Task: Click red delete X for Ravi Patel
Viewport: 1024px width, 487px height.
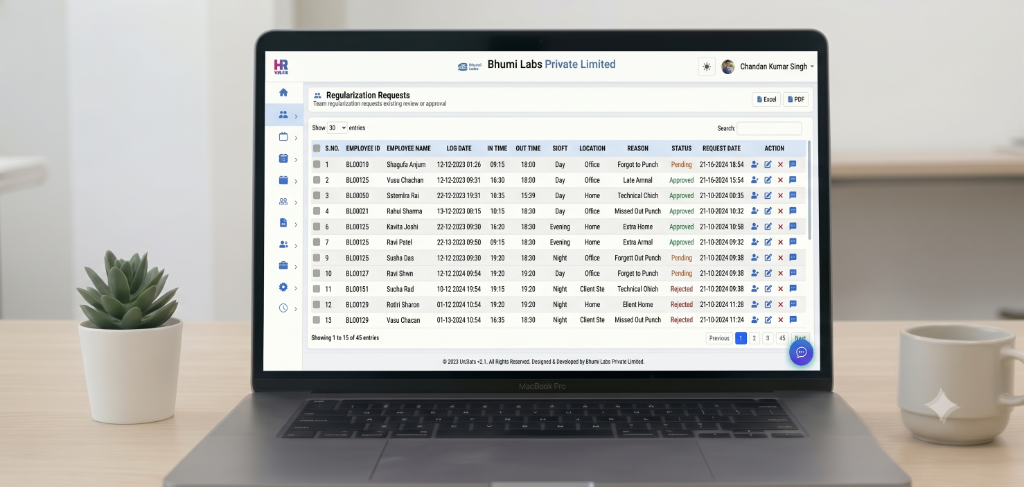Action: (780, 242)
